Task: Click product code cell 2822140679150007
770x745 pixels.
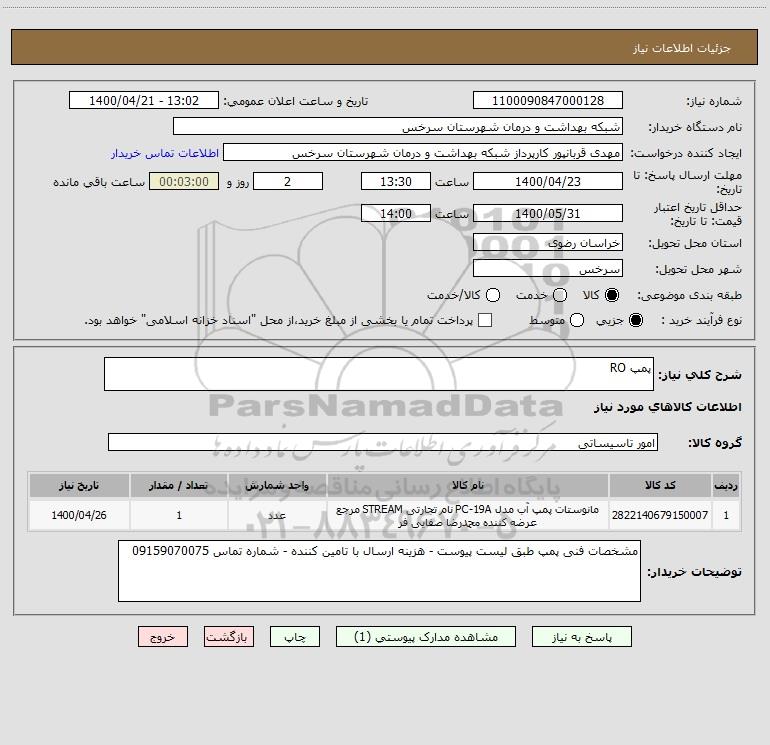Action: point(660,515)
